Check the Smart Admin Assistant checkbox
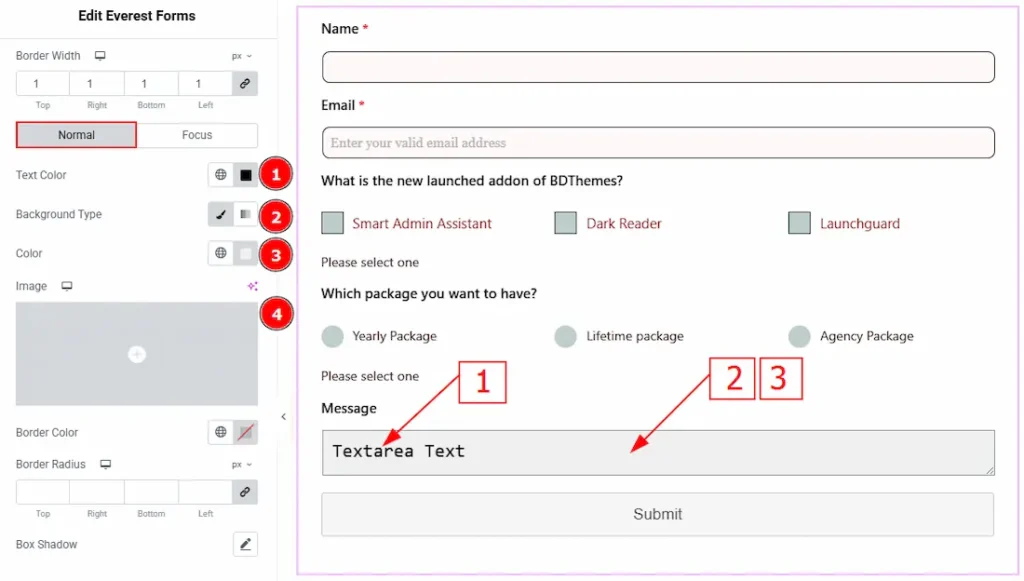The height and width of the screenshot is (581, 1024). [333, 223]
